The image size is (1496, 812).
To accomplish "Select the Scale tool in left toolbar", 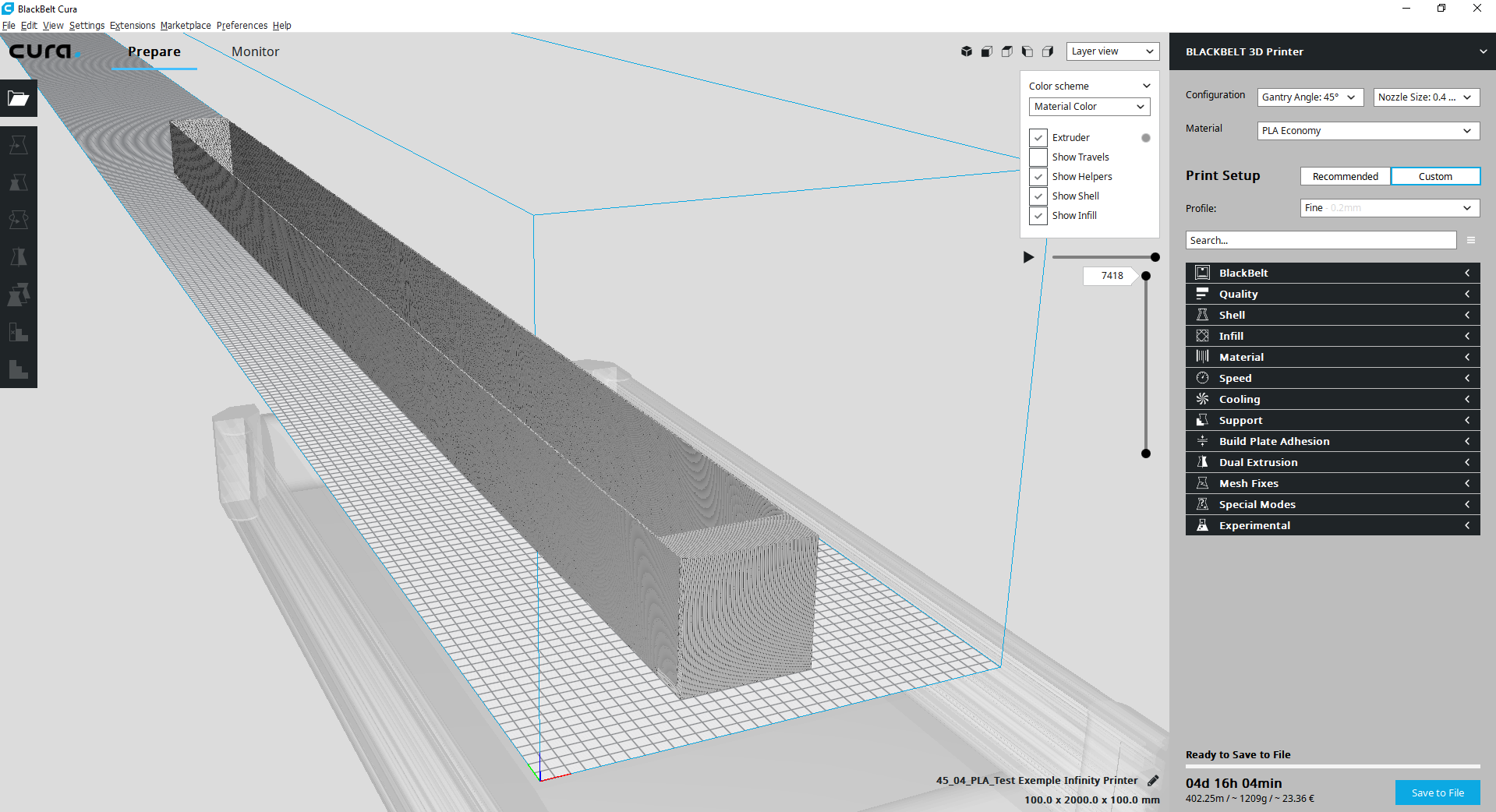I will tap(19, 182).
